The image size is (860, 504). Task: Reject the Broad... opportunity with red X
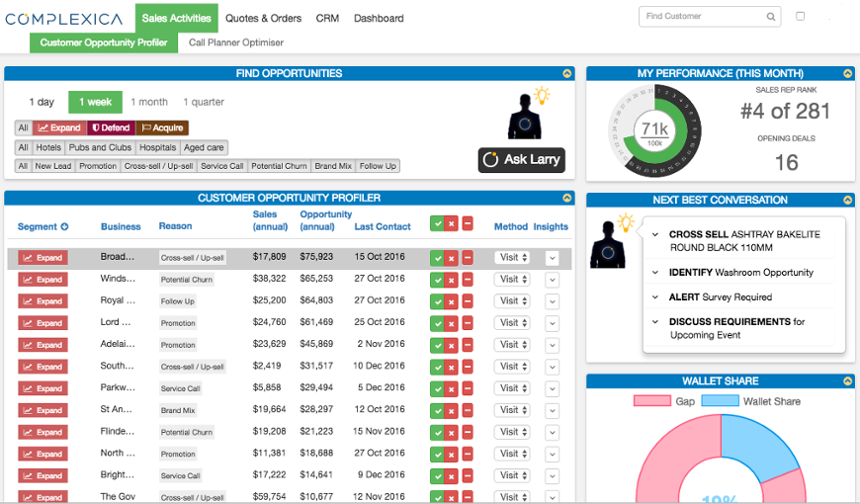tap(451, 258)
